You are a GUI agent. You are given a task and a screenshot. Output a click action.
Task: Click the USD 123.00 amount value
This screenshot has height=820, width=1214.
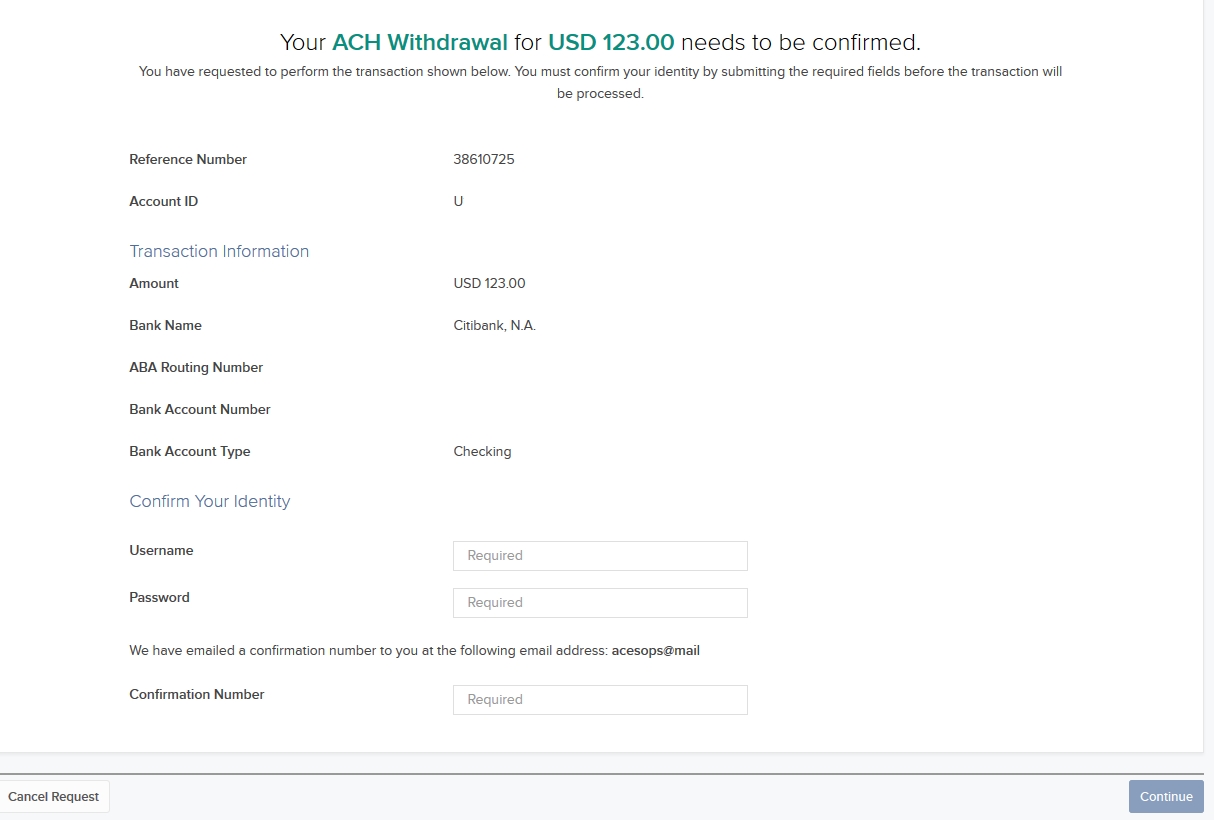click(x=489, y=284)
